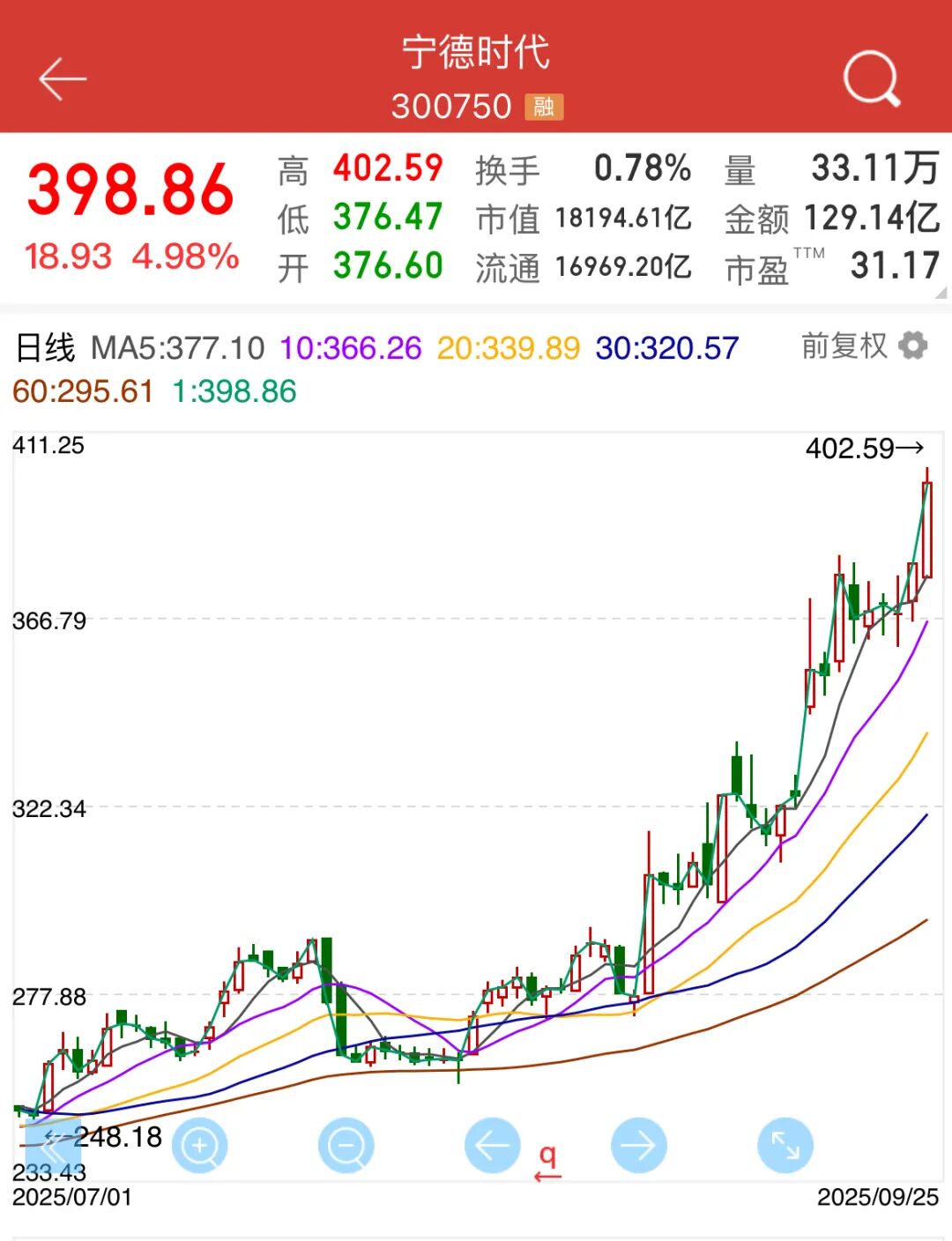Tap MA1 value 1:398.86

pyautogui.click(x=234, y=391)
